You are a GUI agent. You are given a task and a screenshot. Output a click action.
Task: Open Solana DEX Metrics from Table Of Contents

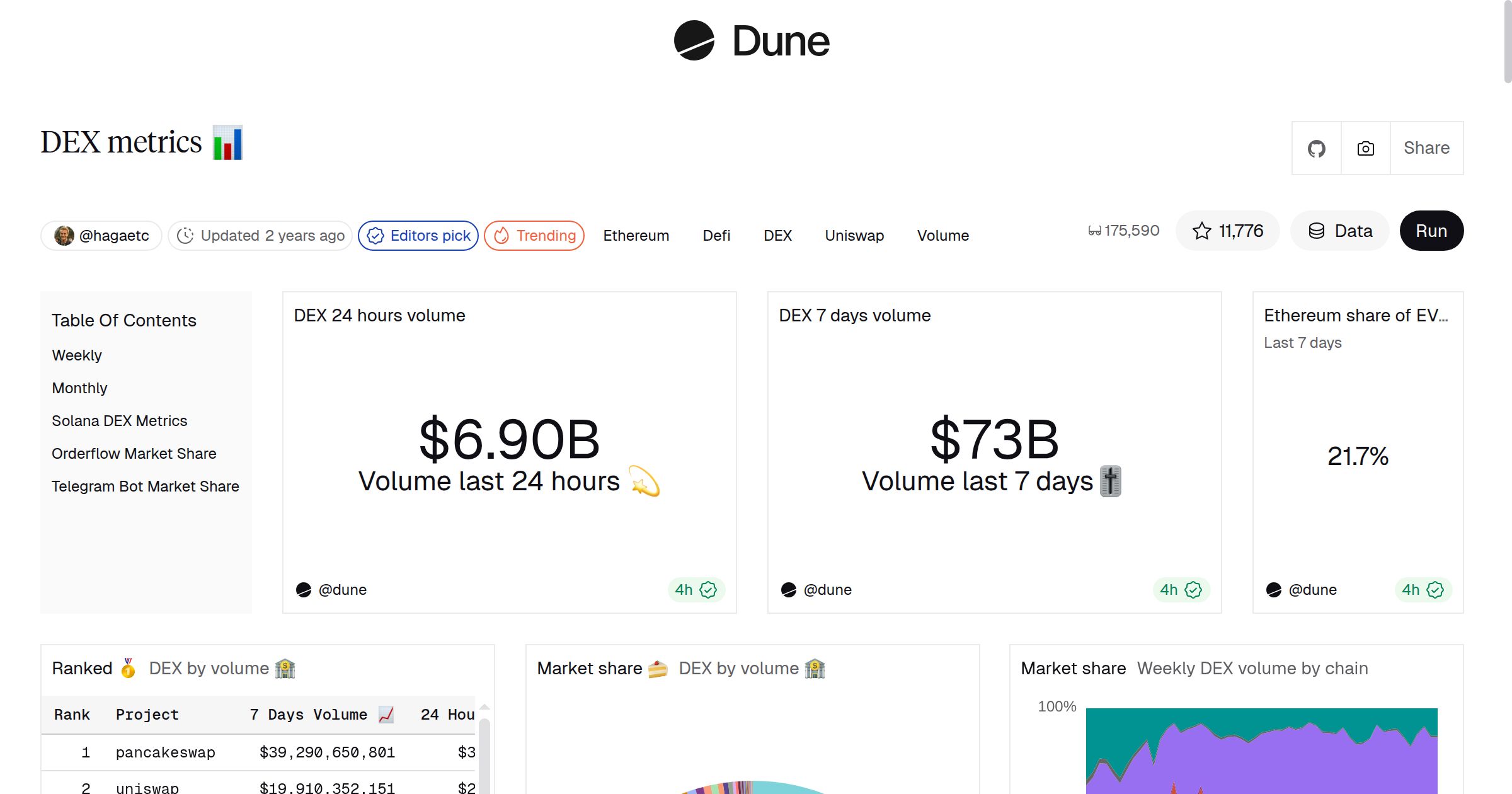pos(119,420)
